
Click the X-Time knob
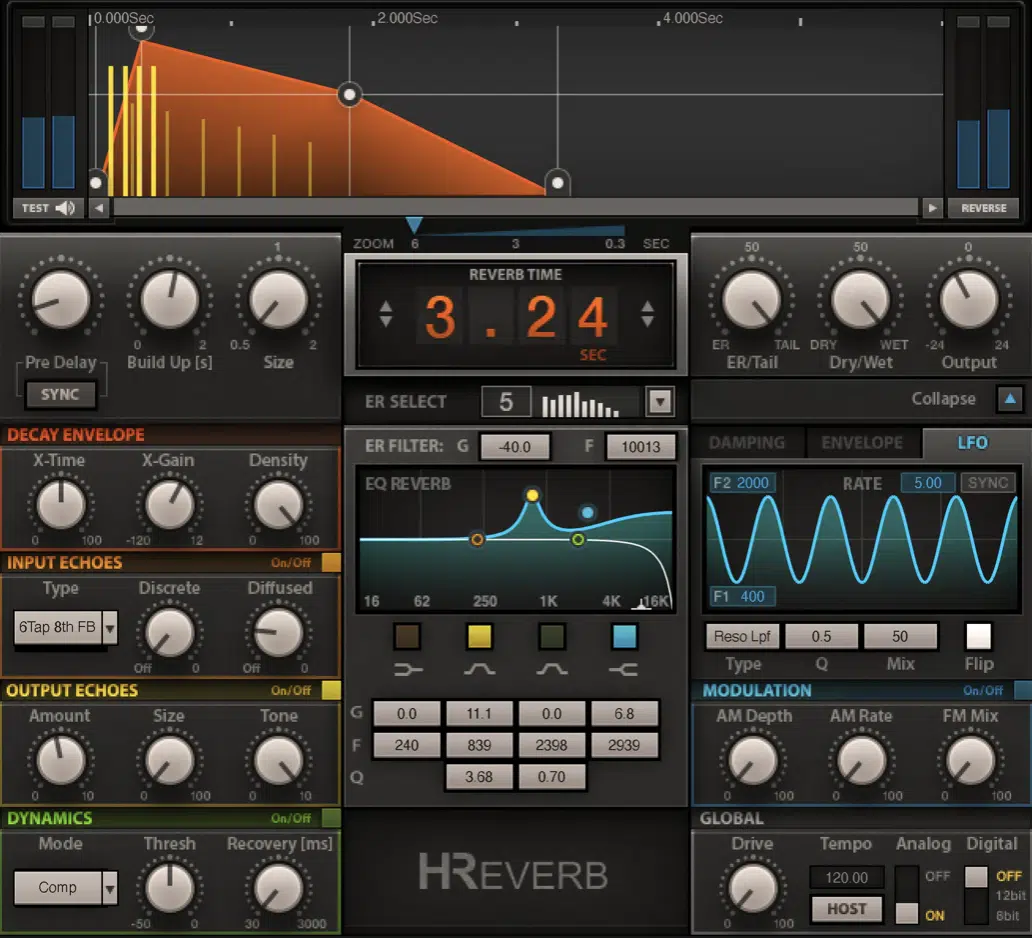click(x=61, y=505)
